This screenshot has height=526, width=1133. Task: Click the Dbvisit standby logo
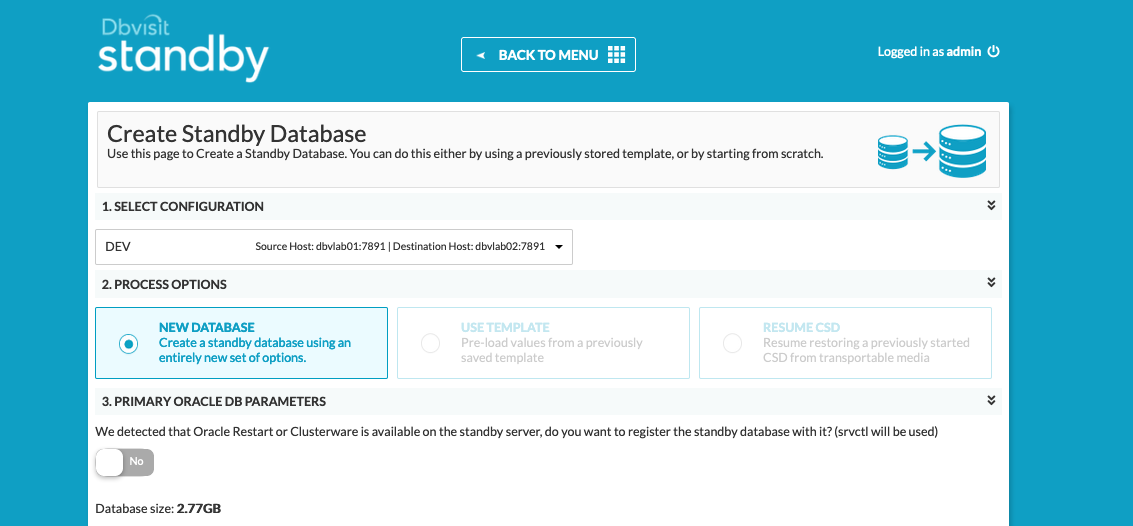coord(183,49)
